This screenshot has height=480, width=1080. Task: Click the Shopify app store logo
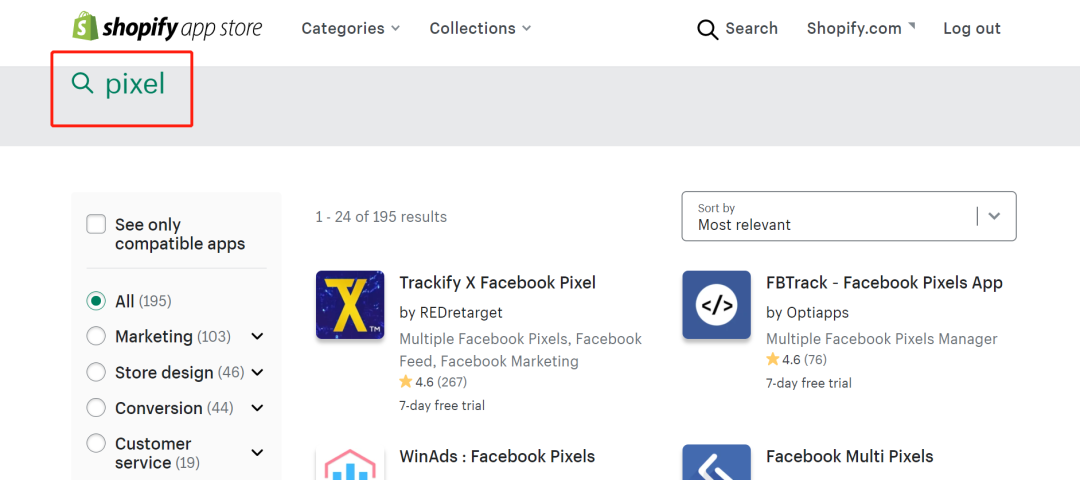click(x=167, y=28)
